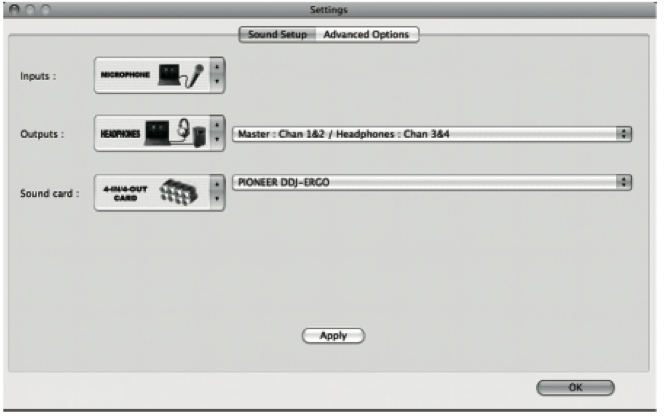Switch to the Sound Setup tab
This screenshot has height=419, width=666.
click(277, 34)
